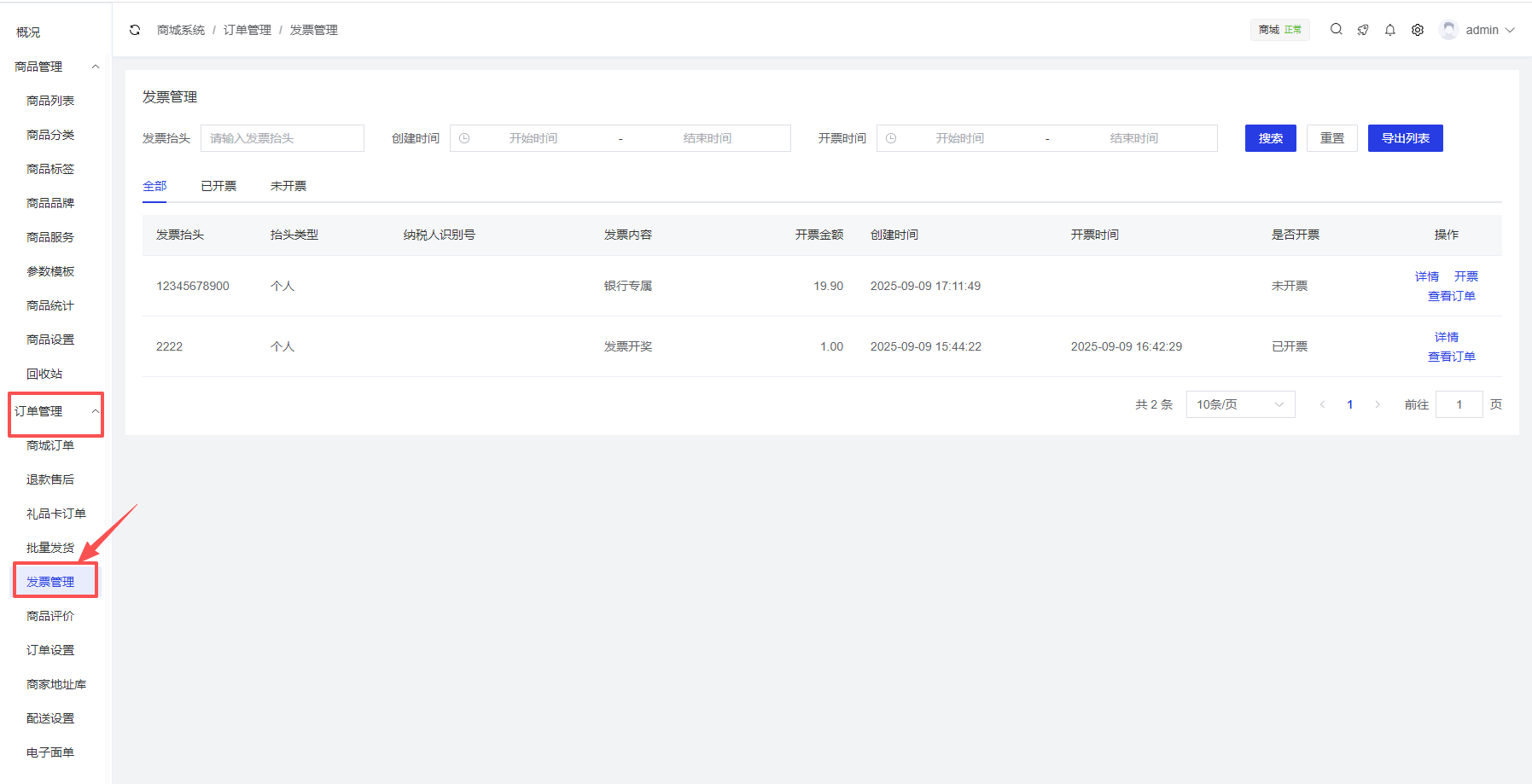Collapse the 商品管理 sidebar group
Viewport: 1532px width, 784px height.
pos(96,67)
